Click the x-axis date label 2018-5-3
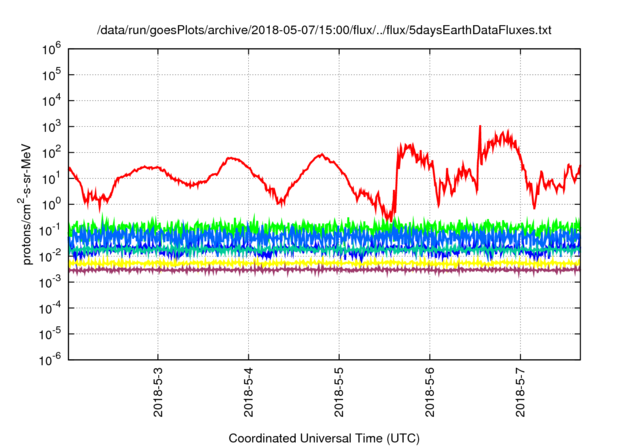This screenshot has height=448, width=640. 158,392
